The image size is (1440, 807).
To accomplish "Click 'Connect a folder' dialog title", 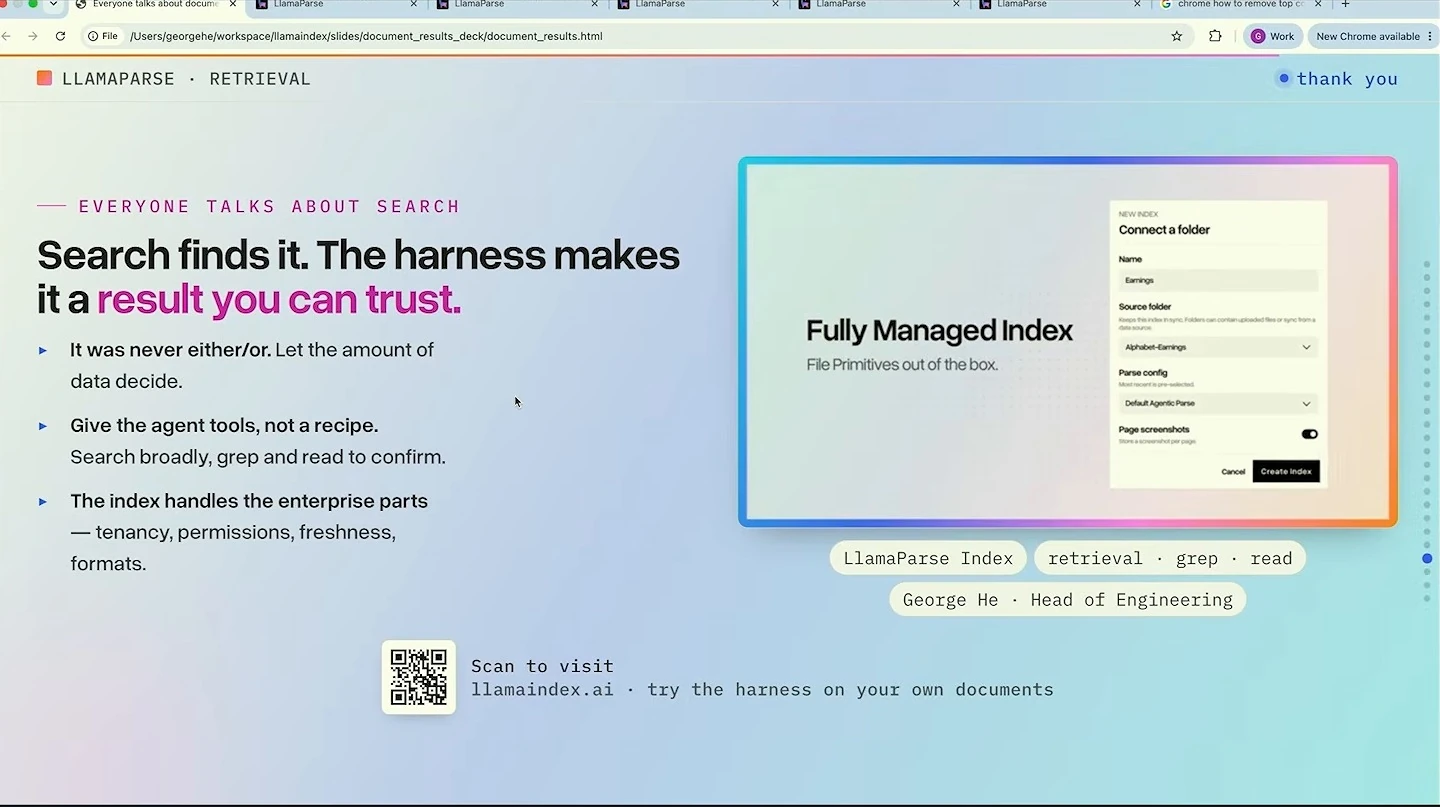I will pos(1164,230).
